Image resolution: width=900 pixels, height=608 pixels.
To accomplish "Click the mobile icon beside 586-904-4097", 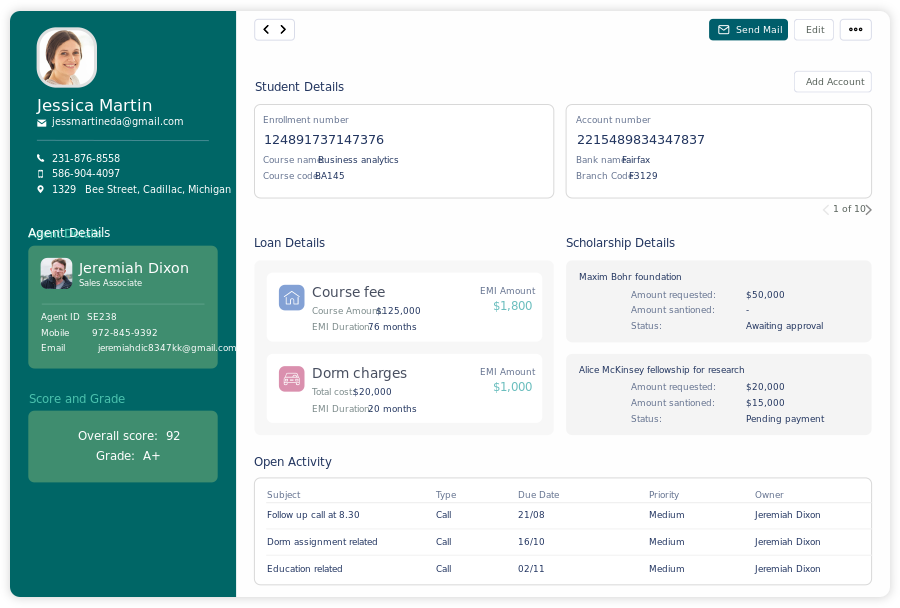I will tap(41, 174).
